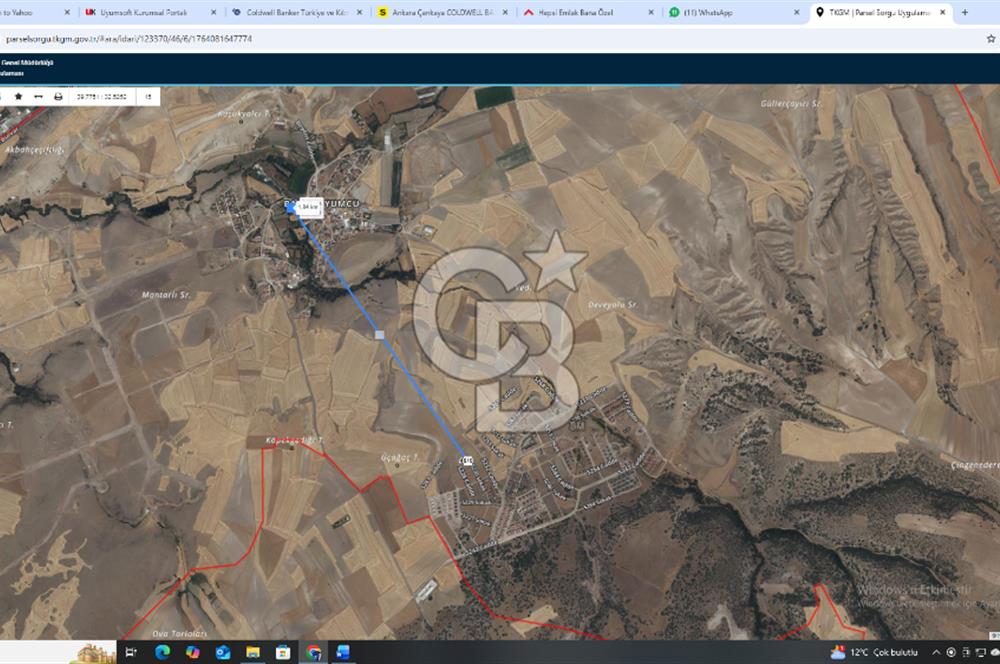Viewport: 1000px width, 664px height.
Task: Click the Chrome icon in taskbar
Action: point(313,652)
